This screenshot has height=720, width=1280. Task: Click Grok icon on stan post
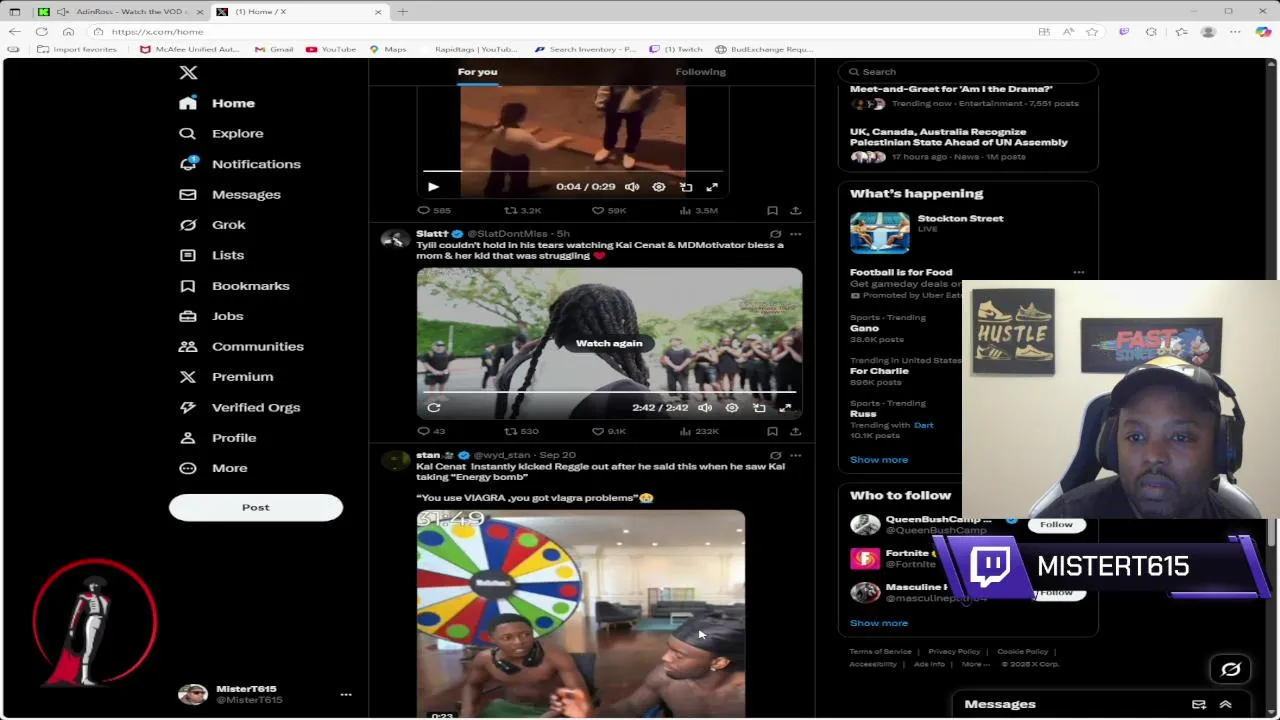coord(775,455)
